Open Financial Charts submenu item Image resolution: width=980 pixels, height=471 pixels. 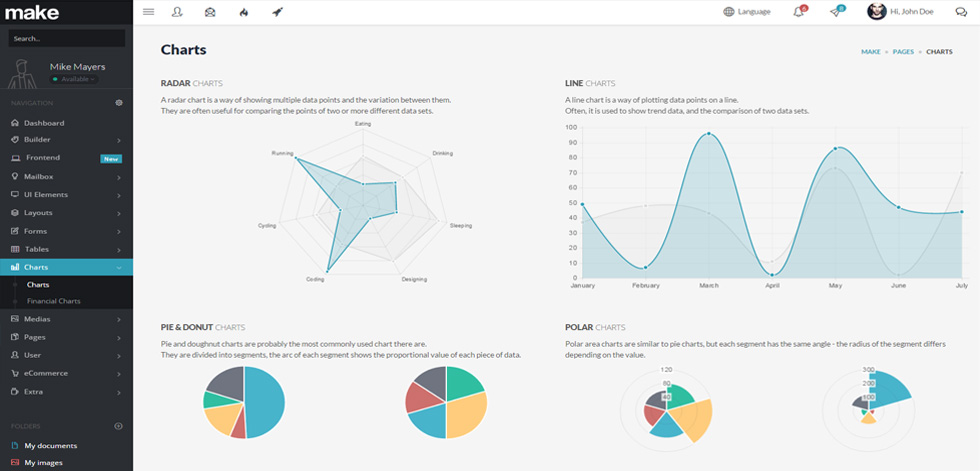tap(54, 301)
